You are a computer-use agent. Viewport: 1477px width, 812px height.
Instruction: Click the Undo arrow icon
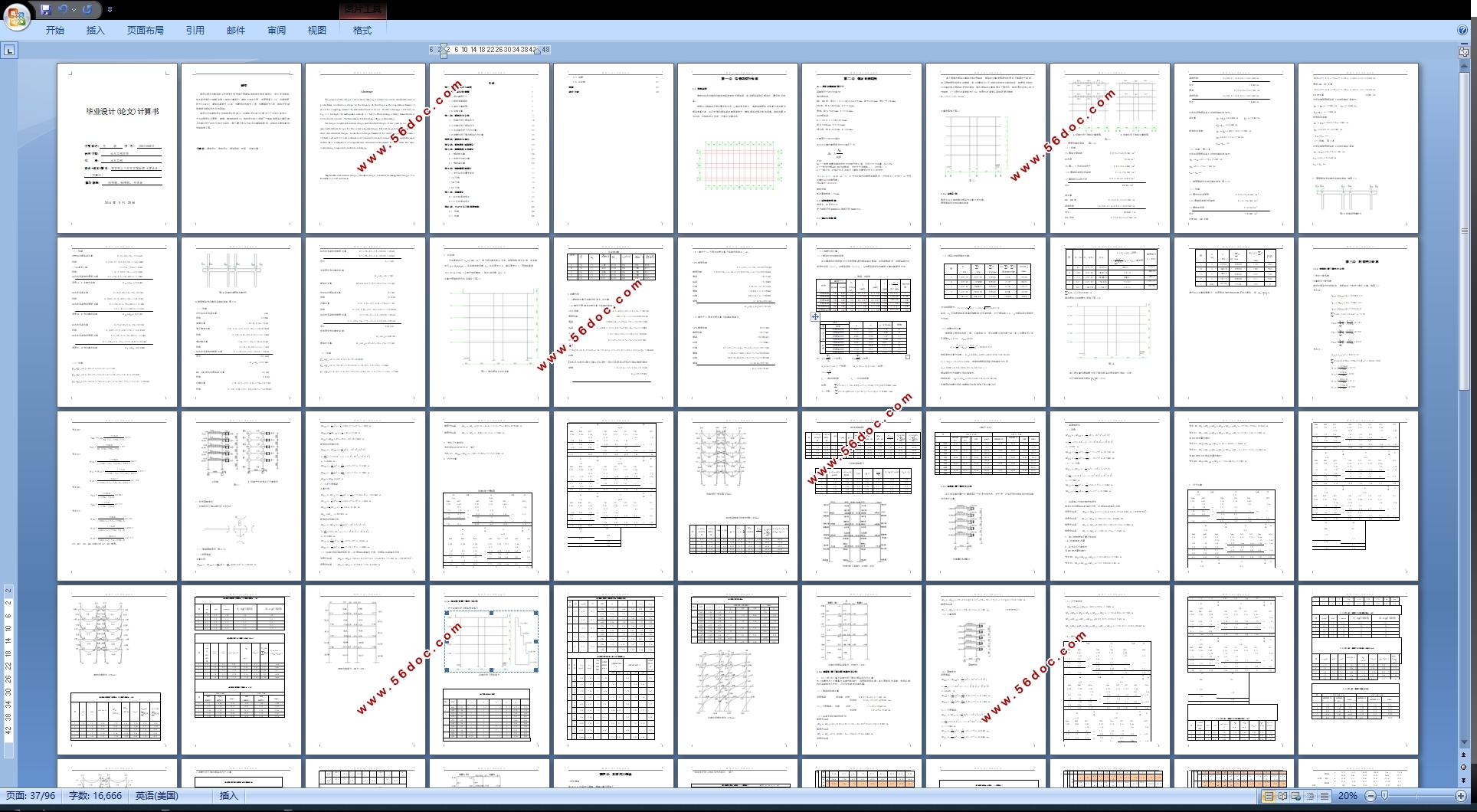63,10
